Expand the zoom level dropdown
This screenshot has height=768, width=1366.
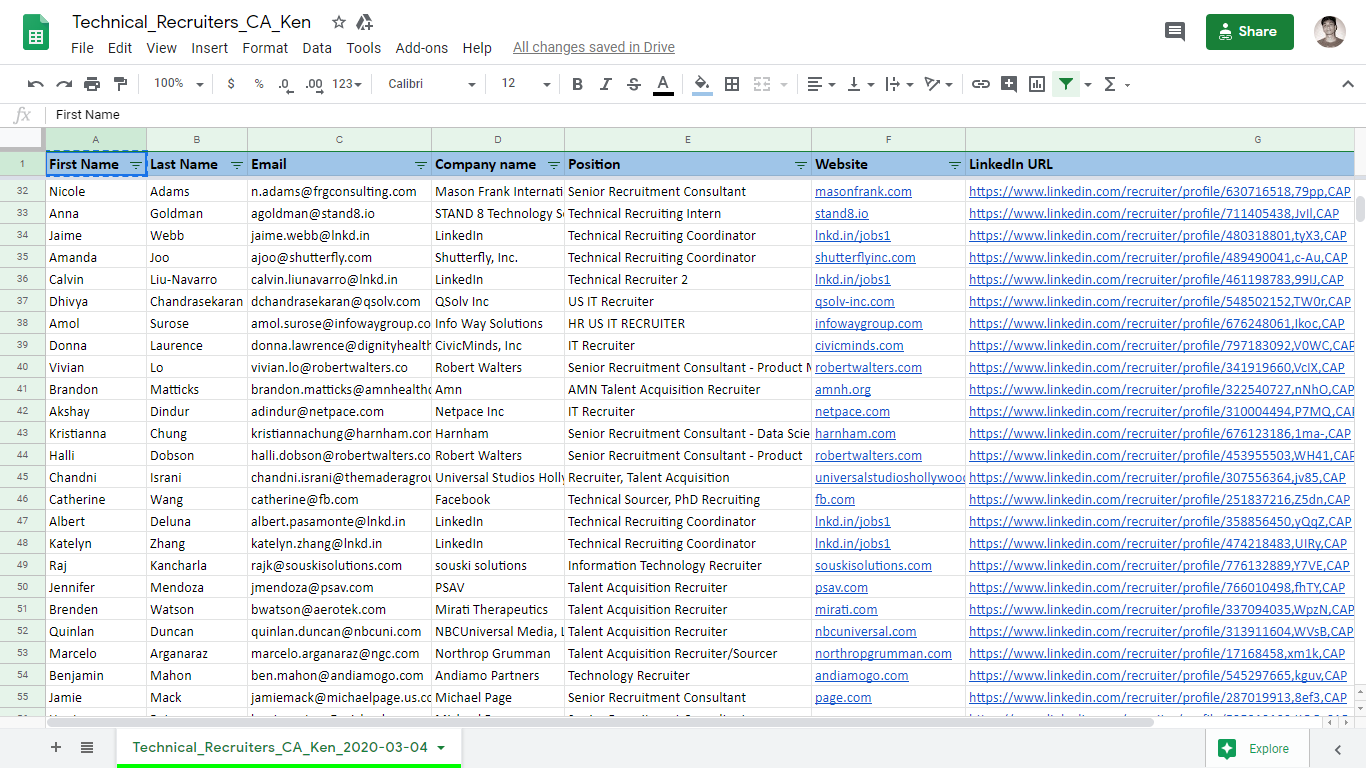179,84
